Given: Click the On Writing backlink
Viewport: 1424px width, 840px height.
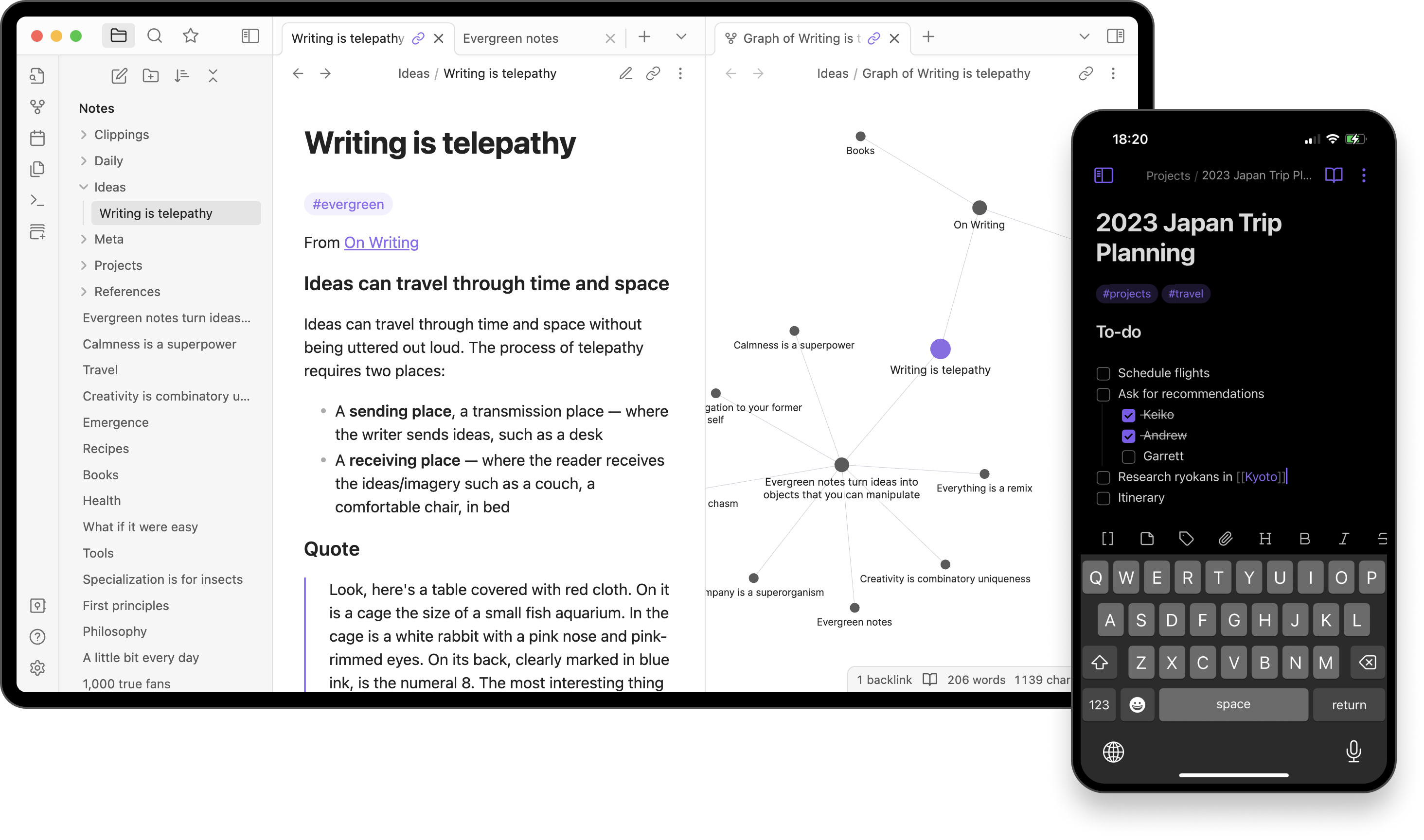Looking at the screenshot, I should [x=381, y=242].
